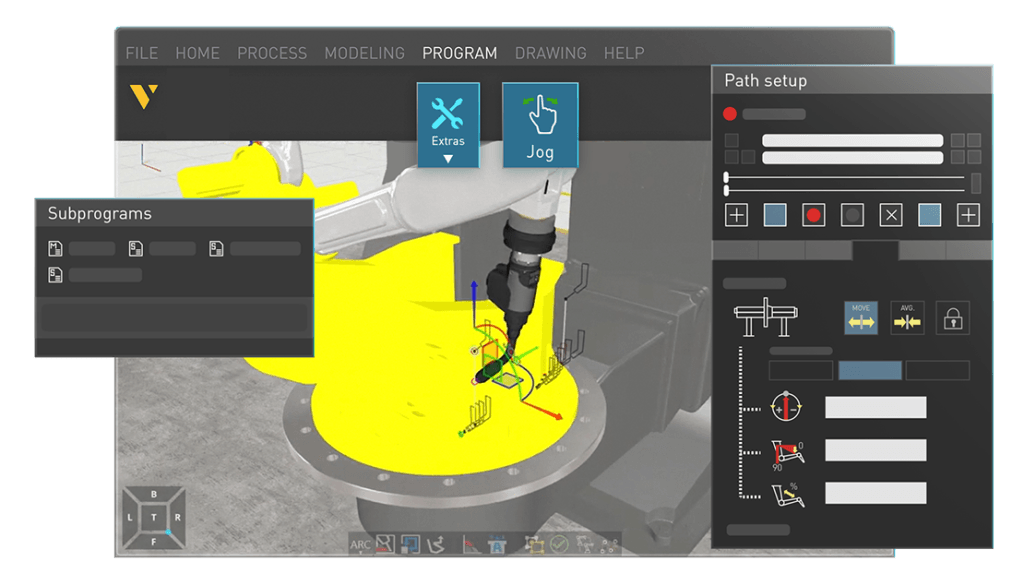Click the gantry frame icon in Path setup
This screenshot has width=1024, height=586.
765,317
